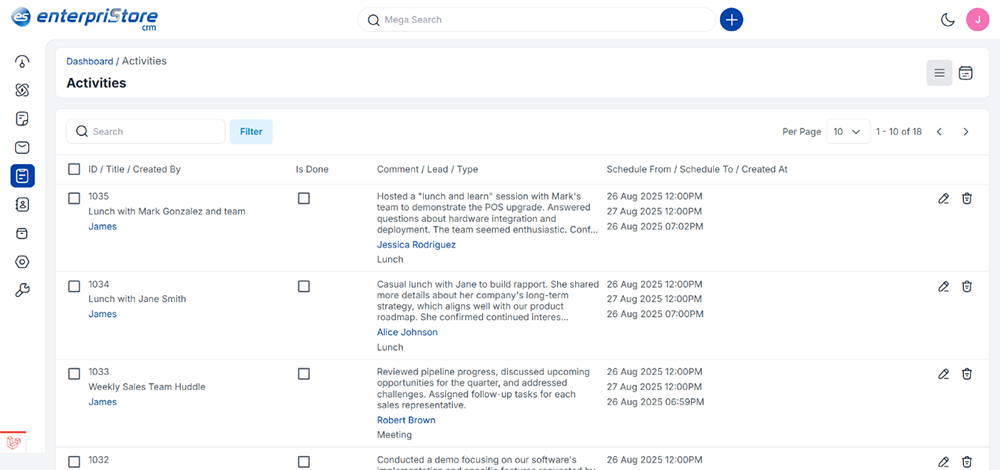Click 26 Aug 2025 07:02PM created time
The width and height of the screenshot is (1000, 470).
pyautogui.click(x=655, y=226)
